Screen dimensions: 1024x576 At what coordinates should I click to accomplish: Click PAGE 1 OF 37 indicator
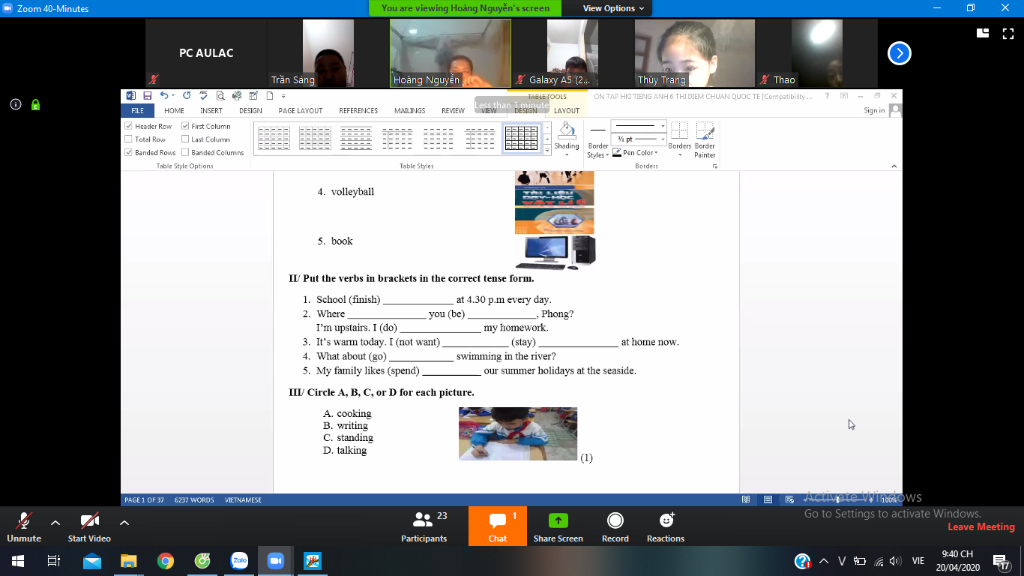[x=144, y=500]
